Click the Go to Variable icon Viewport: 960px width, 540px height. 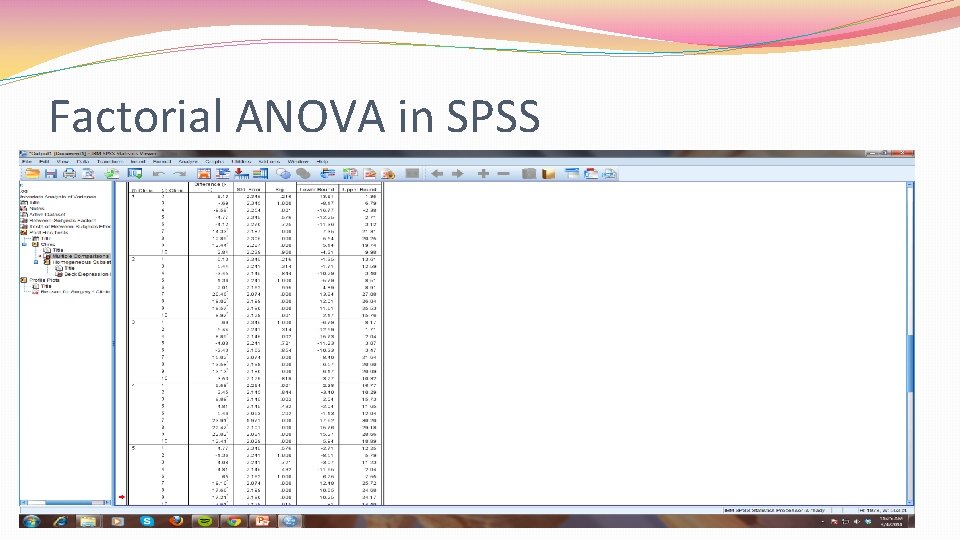[x=242, y=174]
